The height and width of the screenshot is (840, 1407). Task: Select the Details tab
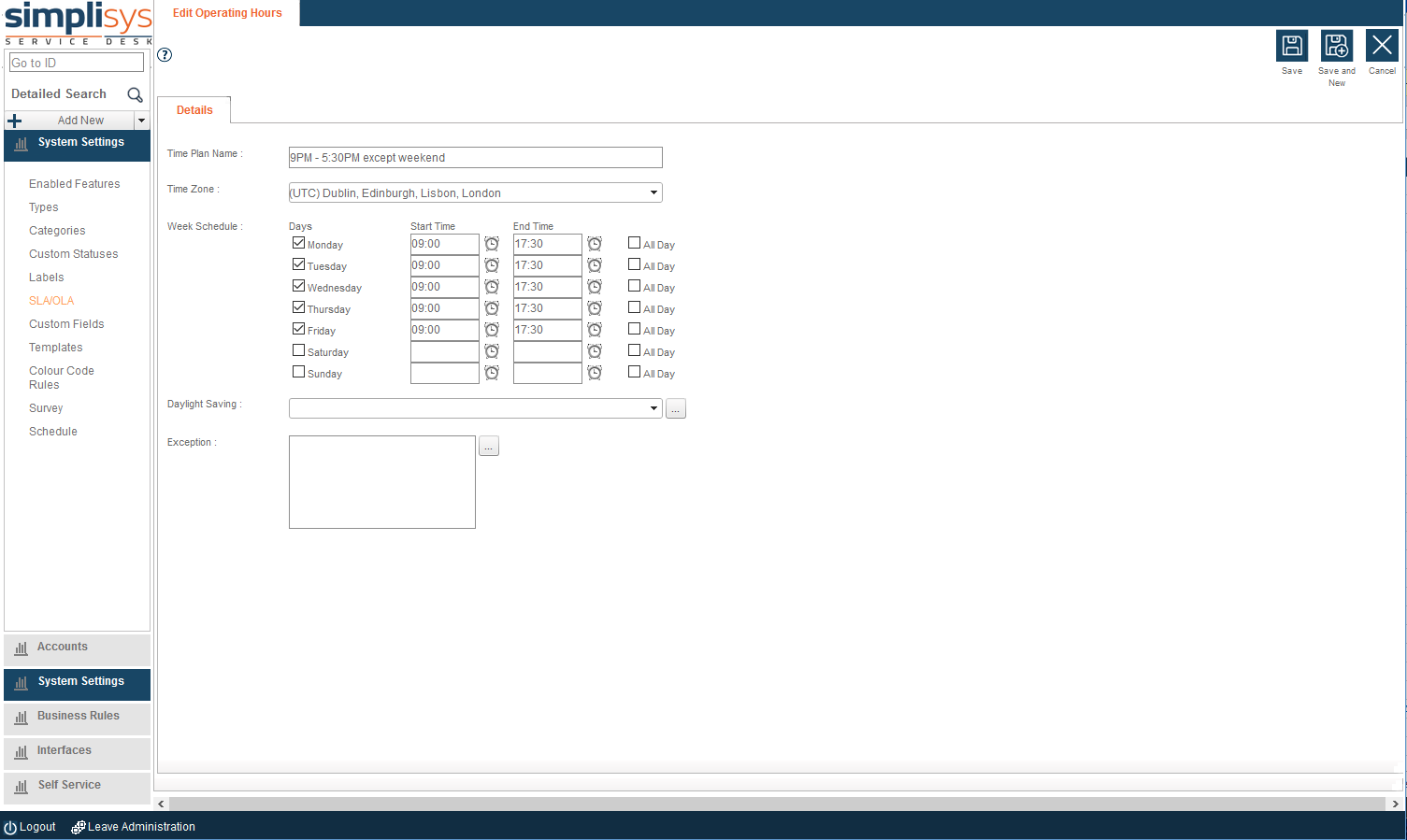pyautogui.click(x=194, y=110)
